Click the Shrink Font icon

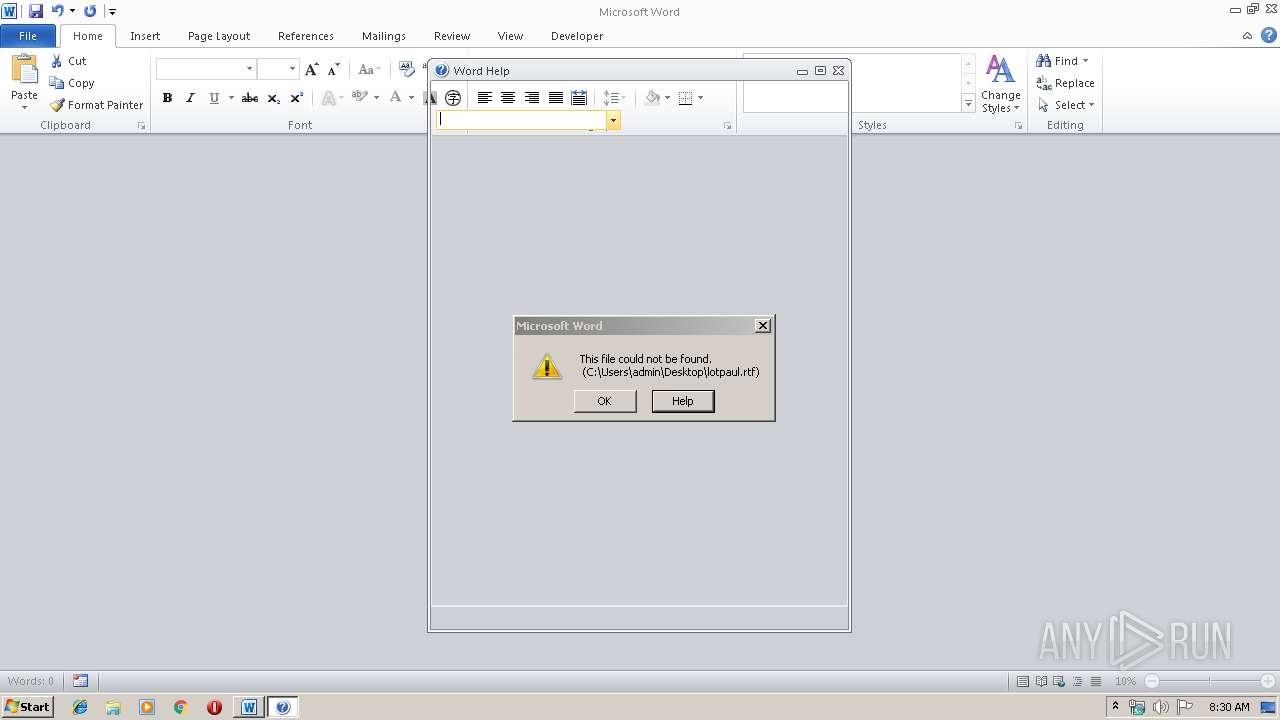(x=334, y=69)
